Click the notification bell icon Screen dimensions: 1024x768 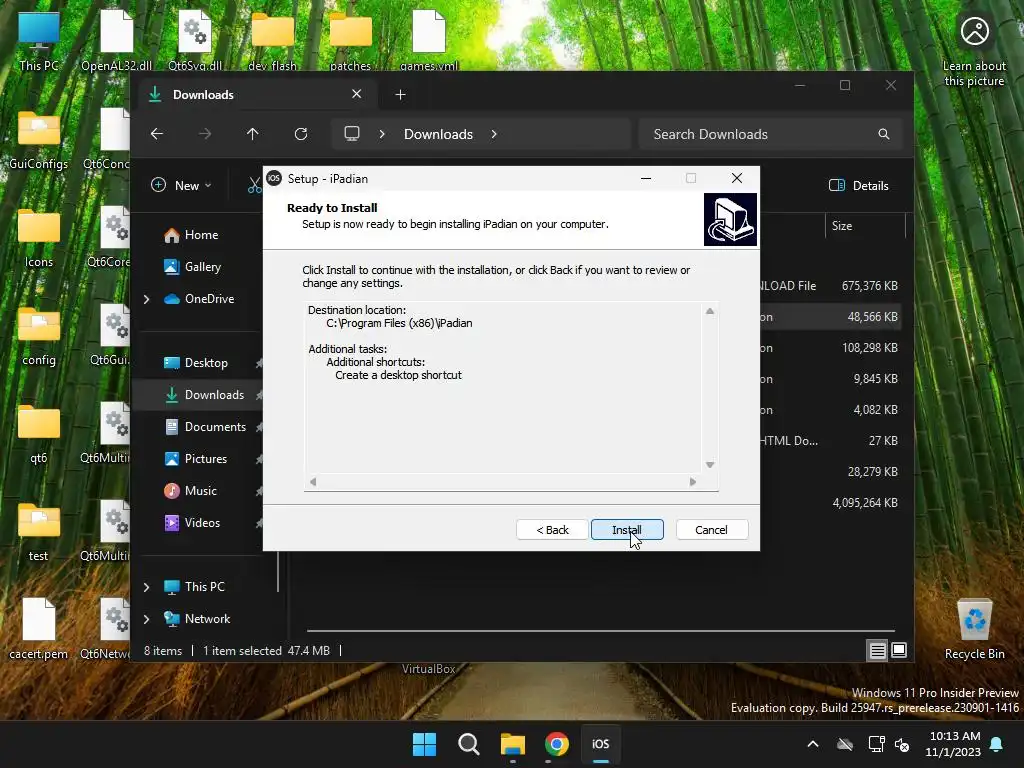coord(997,744)
